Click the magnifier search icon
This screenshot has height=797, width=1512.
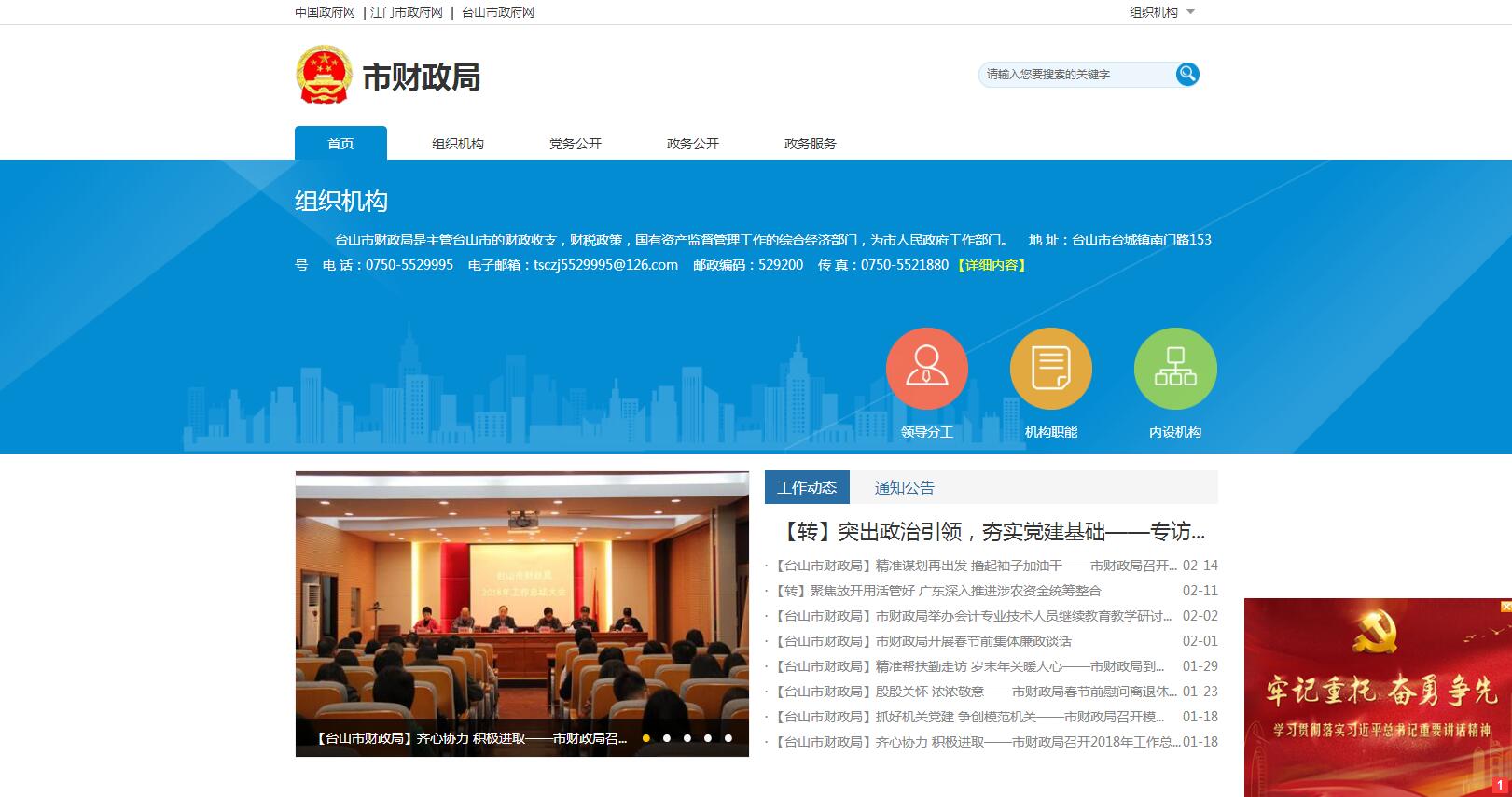[1186, 74]
